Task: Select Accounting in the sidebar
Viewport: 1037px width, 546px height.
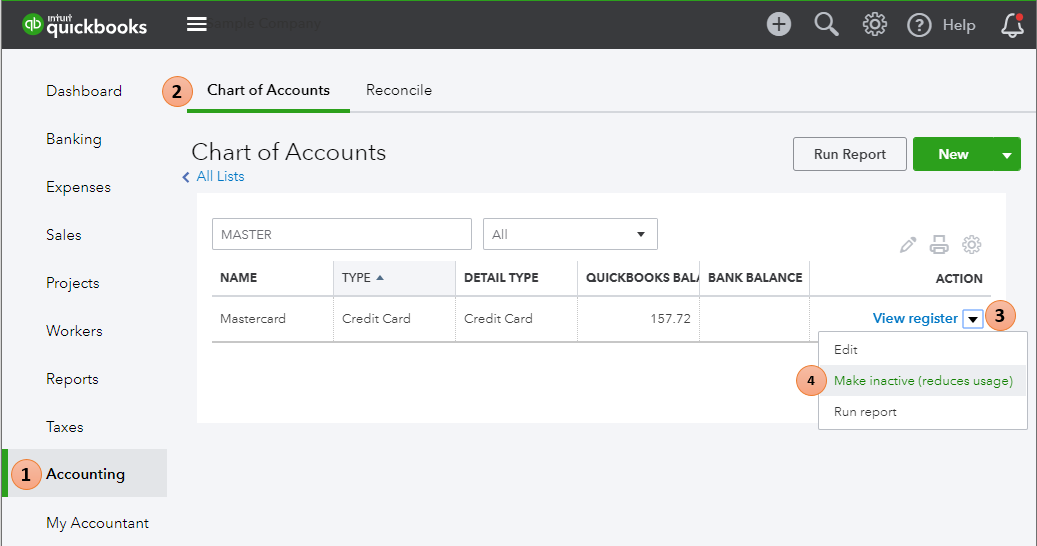Action: coord(85,474)
